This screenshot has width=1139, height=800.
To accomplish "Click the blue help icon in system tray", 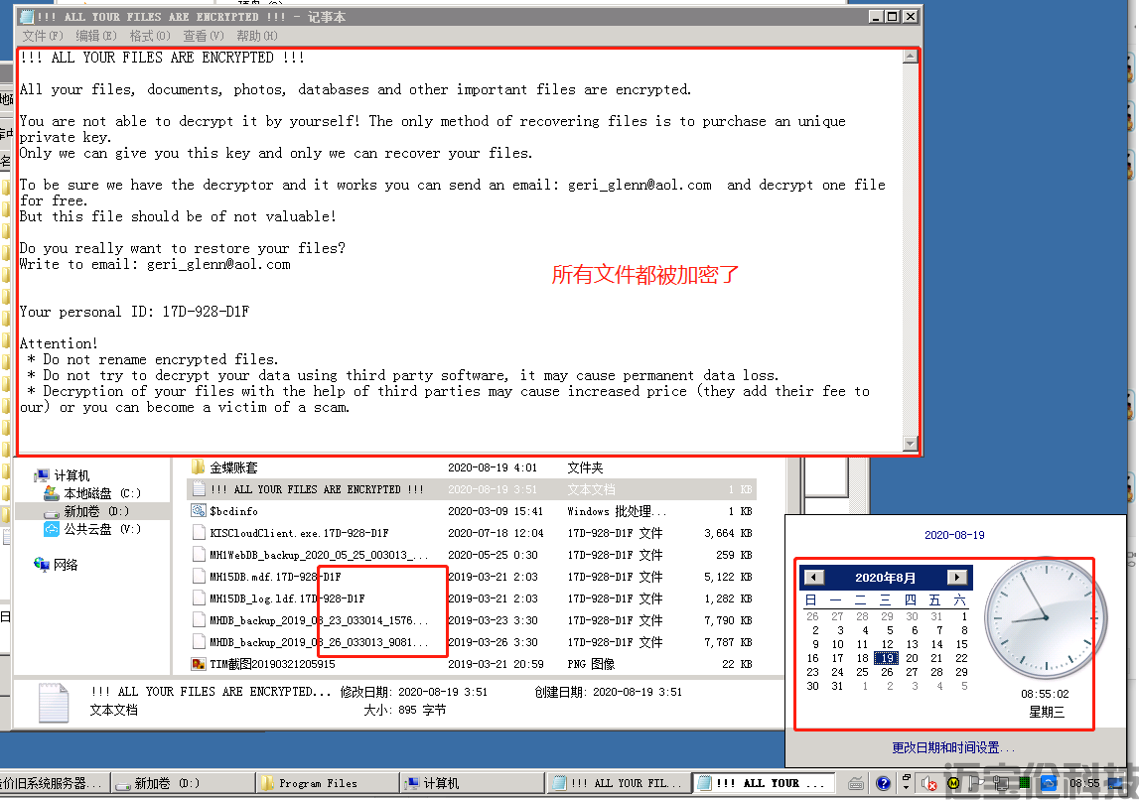I will click(x=883, y=784).
